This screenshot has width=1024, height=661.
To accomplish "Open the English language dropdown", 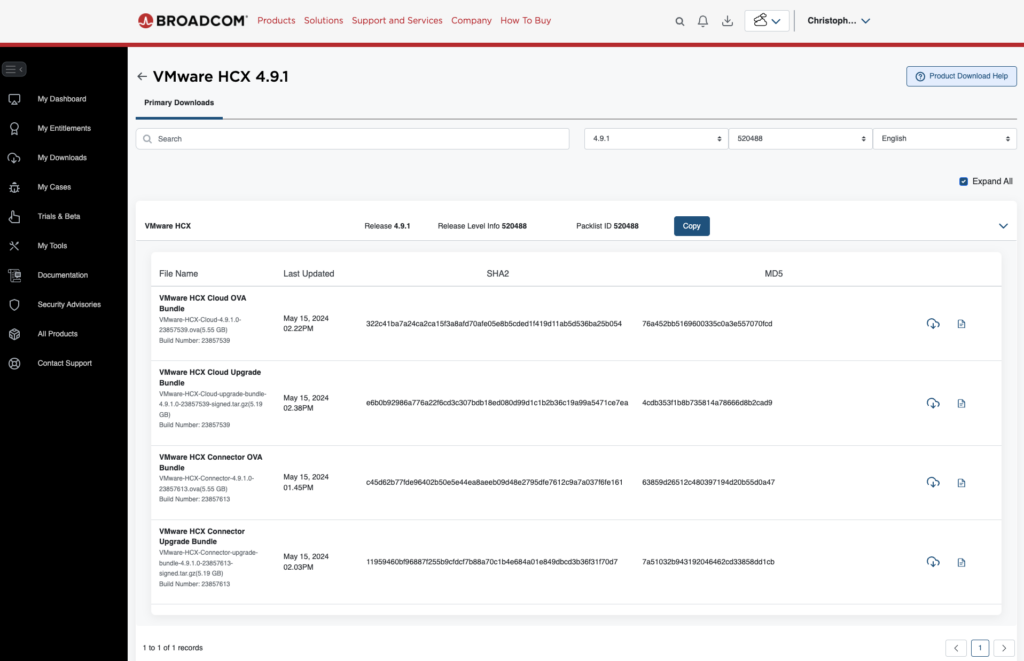I will (x=944, y=139).
